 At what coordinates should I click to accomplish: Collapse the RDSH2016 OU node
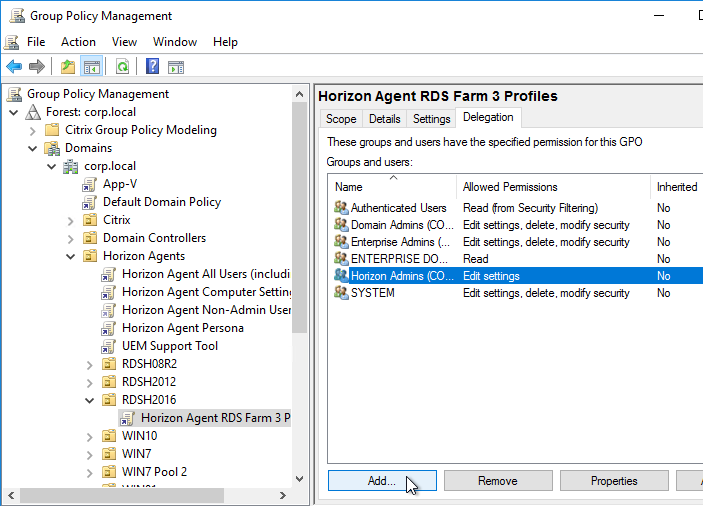(90, 400)
